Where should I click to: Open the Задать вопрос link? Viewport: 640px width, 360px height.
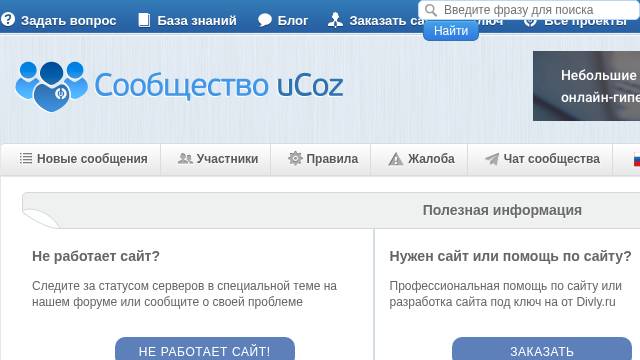68,20
